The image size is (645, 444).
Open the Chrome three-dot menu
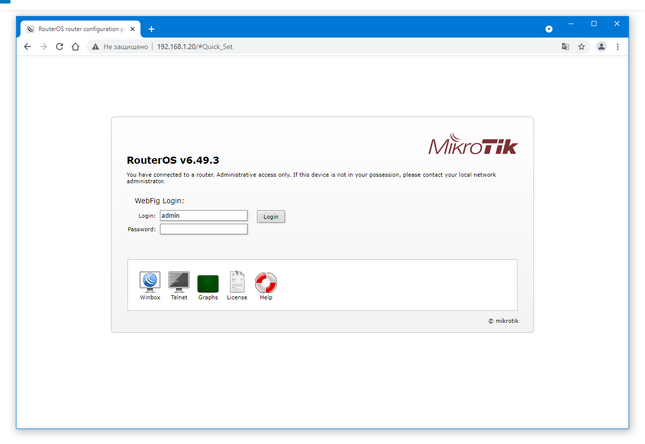617,46
